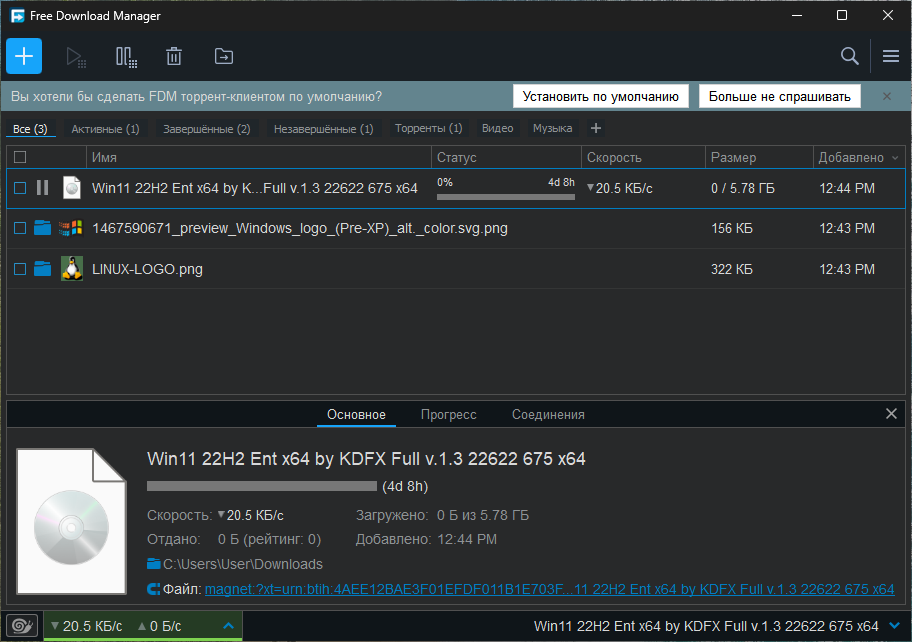Click the Windows logo thumbnail icon

(71, 228)
